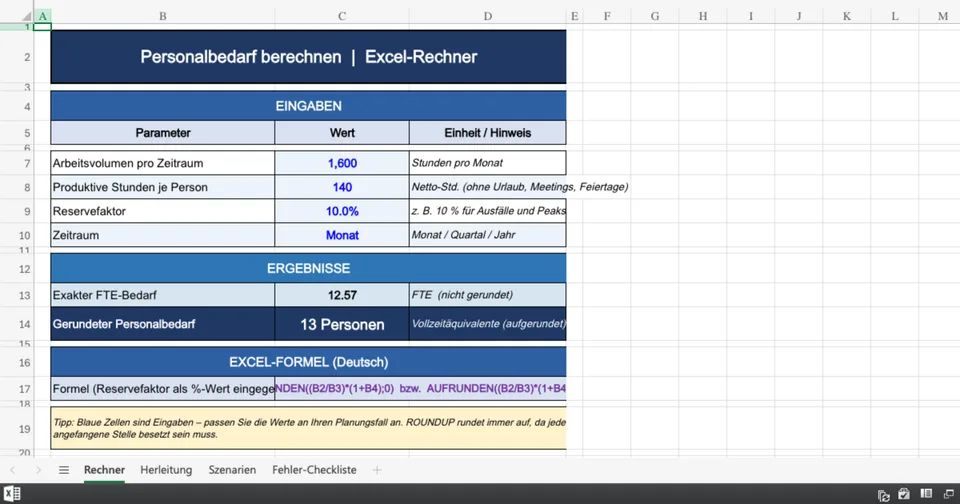Screen dimensions: 960x504
Task: Select column A header
Action: (x=42, y=17)
